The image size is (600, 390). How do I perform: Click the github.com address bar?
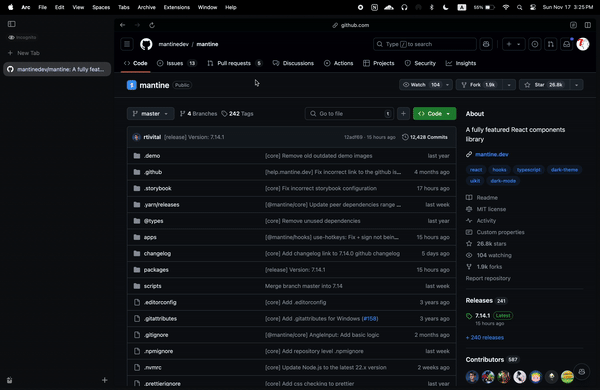[351, 25]
